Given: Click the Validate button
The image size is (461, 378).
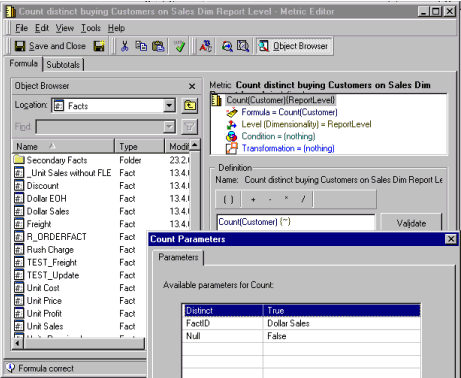Looking at the screenshot, I should pyautogui.click(x=411, y=223).
